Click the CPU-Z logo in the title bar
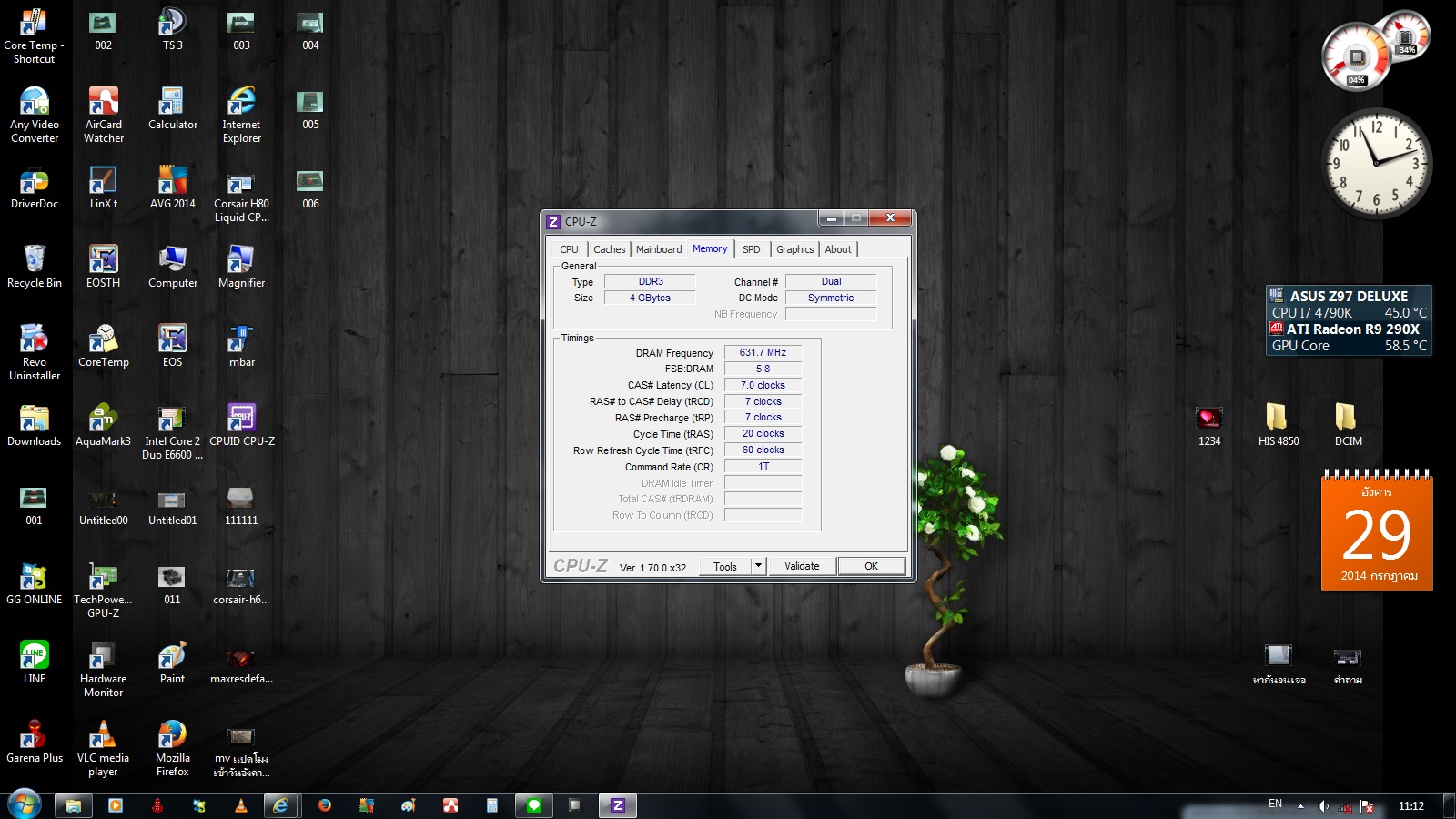The height and width of the screenshot is (819, 1456). tap(552, 221)
